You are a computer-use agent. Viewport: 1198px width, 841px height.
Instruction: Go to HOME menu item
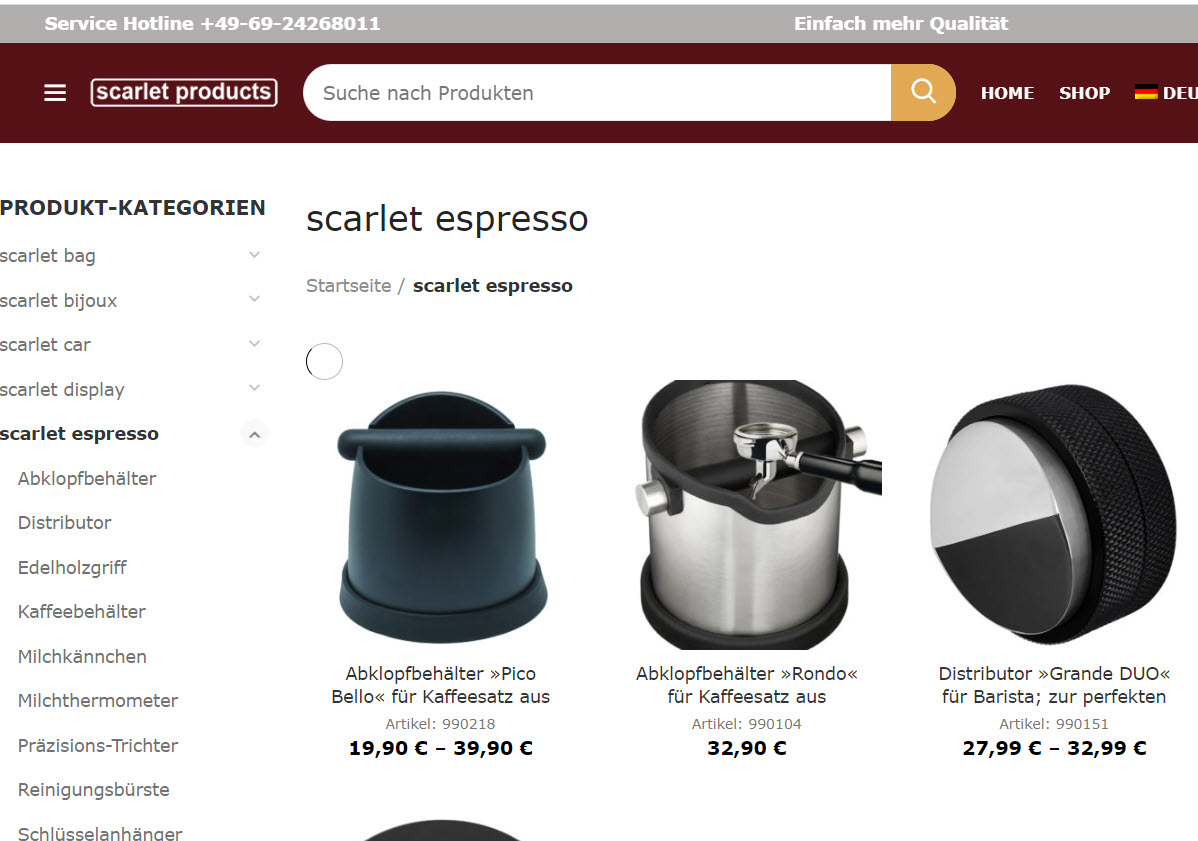pyautogui.click(x=1007, y=93)
